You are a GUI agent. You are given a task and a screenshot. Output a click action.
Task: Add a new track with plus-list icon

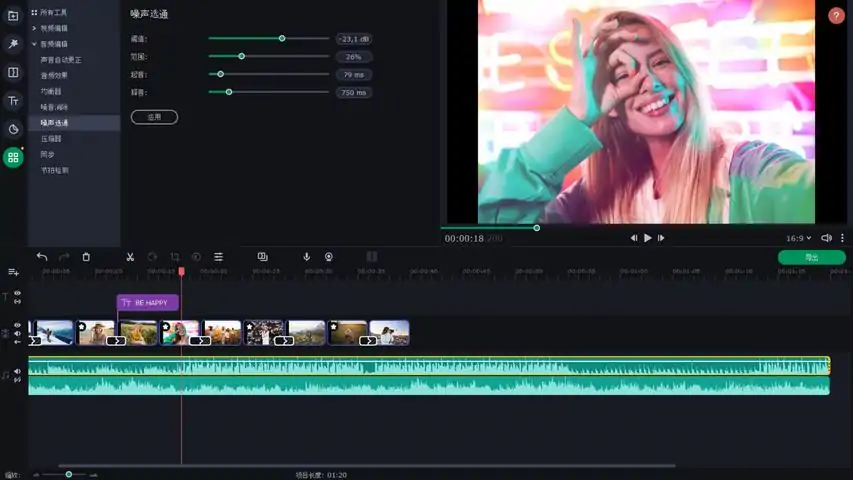click(x=14, y=272)
